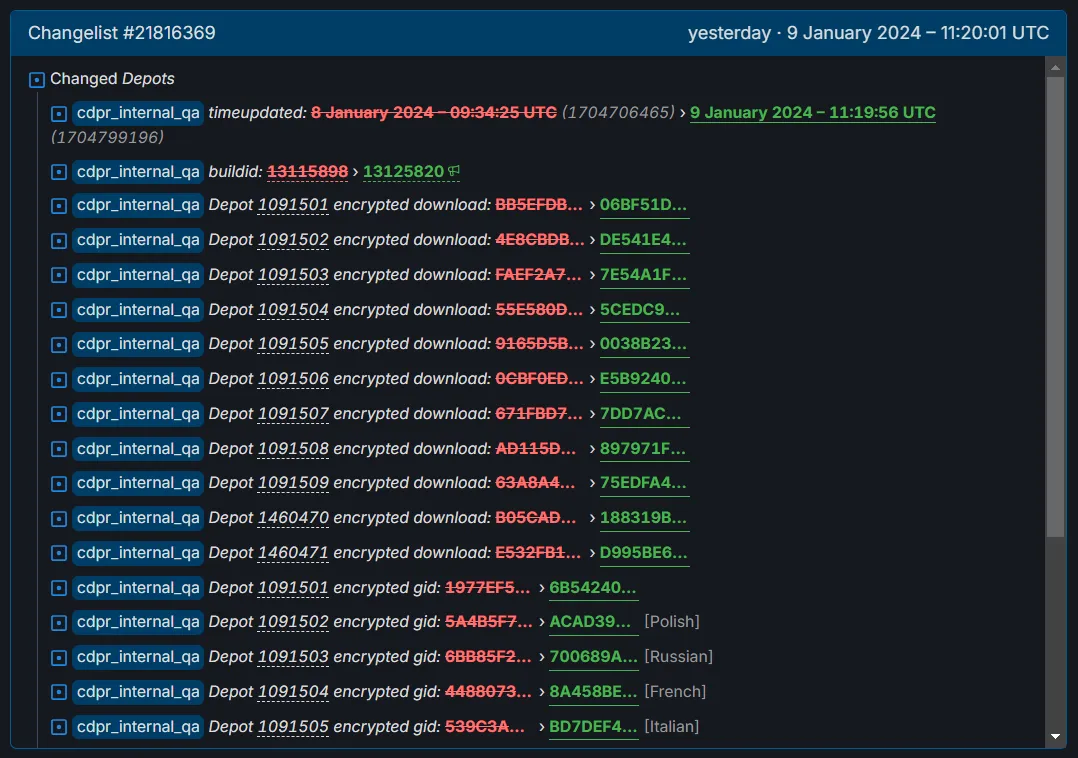The image size is (1078, 758).
Task: Click old hash BB5EFDB...
Action: tap(539, 205)
